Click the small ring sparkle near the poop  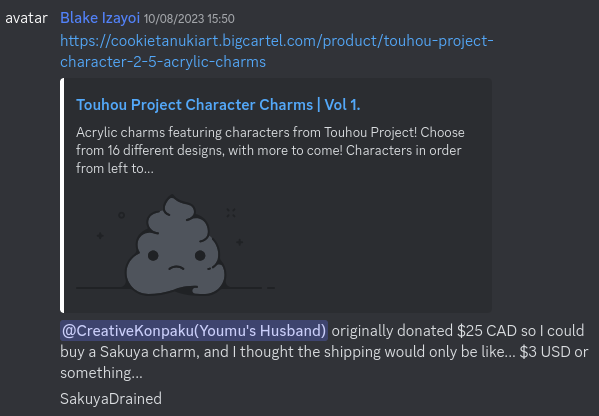[121, 215]
